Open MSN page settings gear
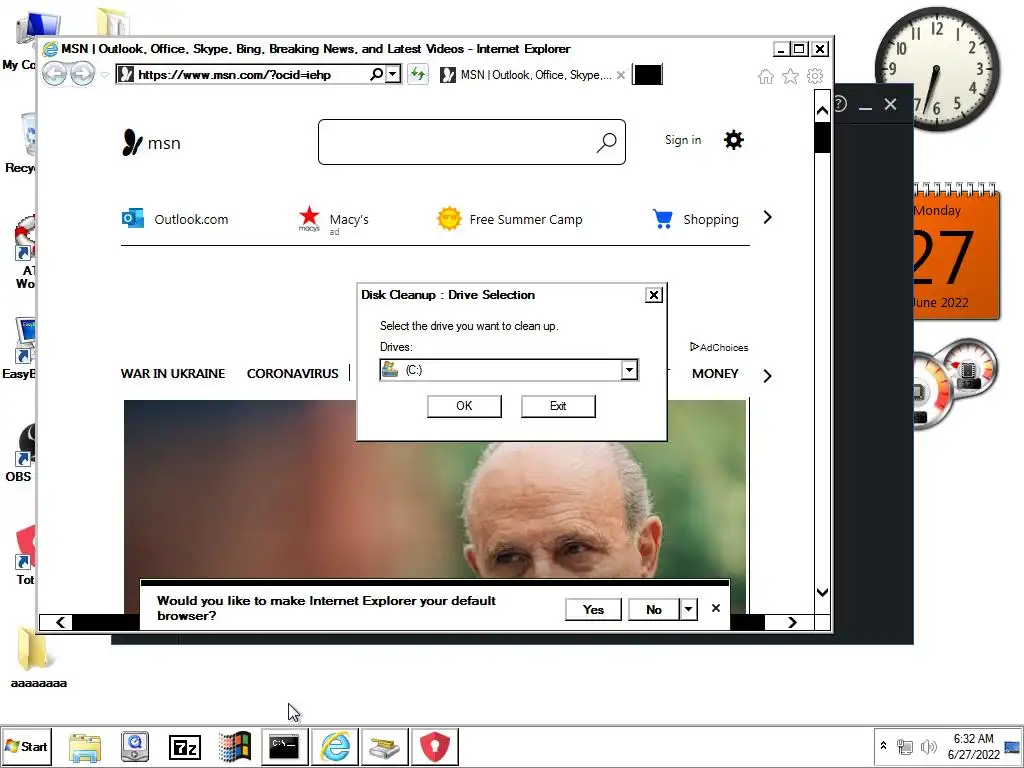The width and height of the screenshot is (1024, 768). click(x=734, y=140)
